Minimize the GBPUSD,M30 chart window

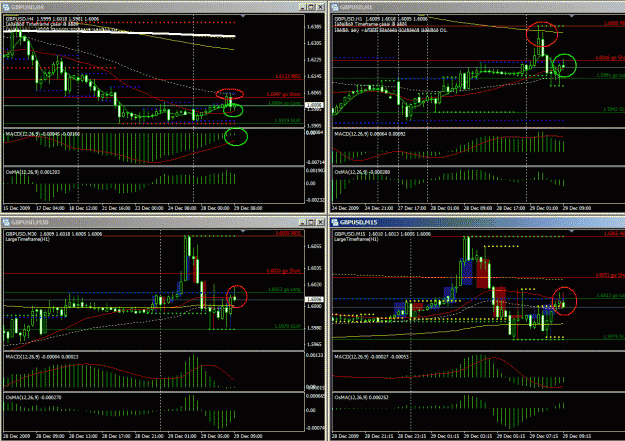pos(303,222)
